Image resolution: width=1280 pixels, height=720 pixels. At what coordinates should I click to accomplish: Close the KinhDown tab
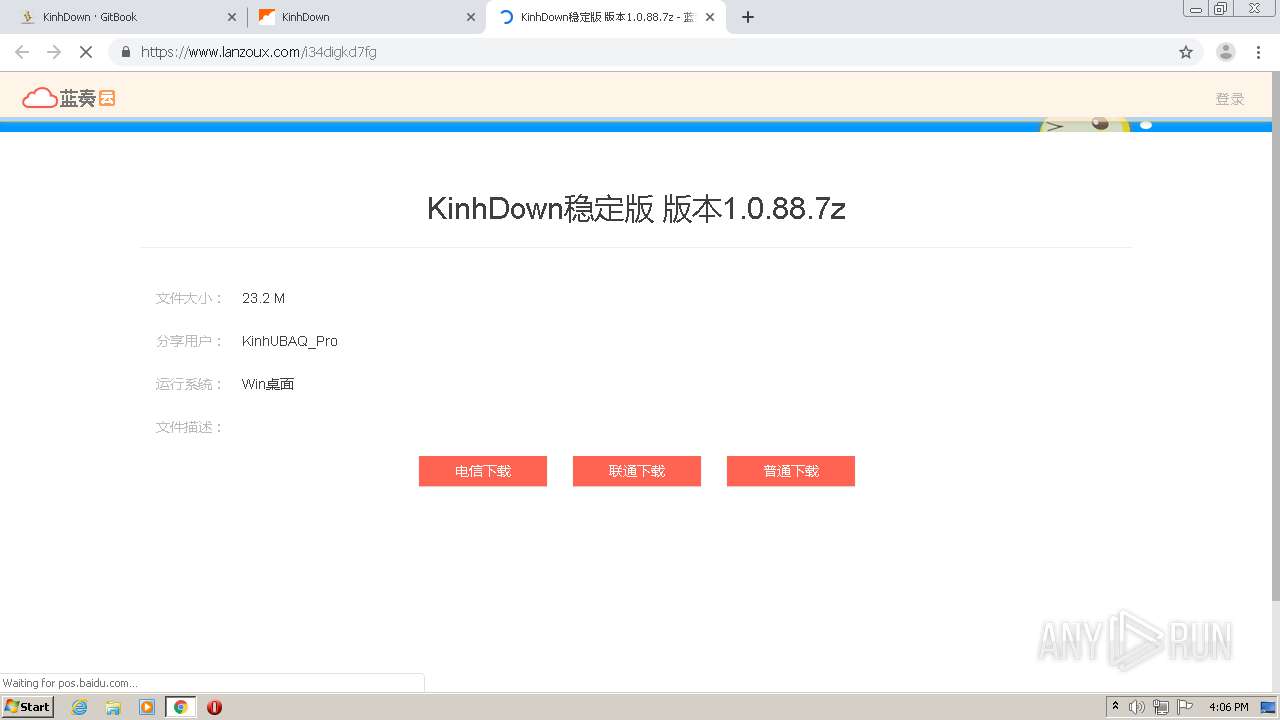[471, 17]
